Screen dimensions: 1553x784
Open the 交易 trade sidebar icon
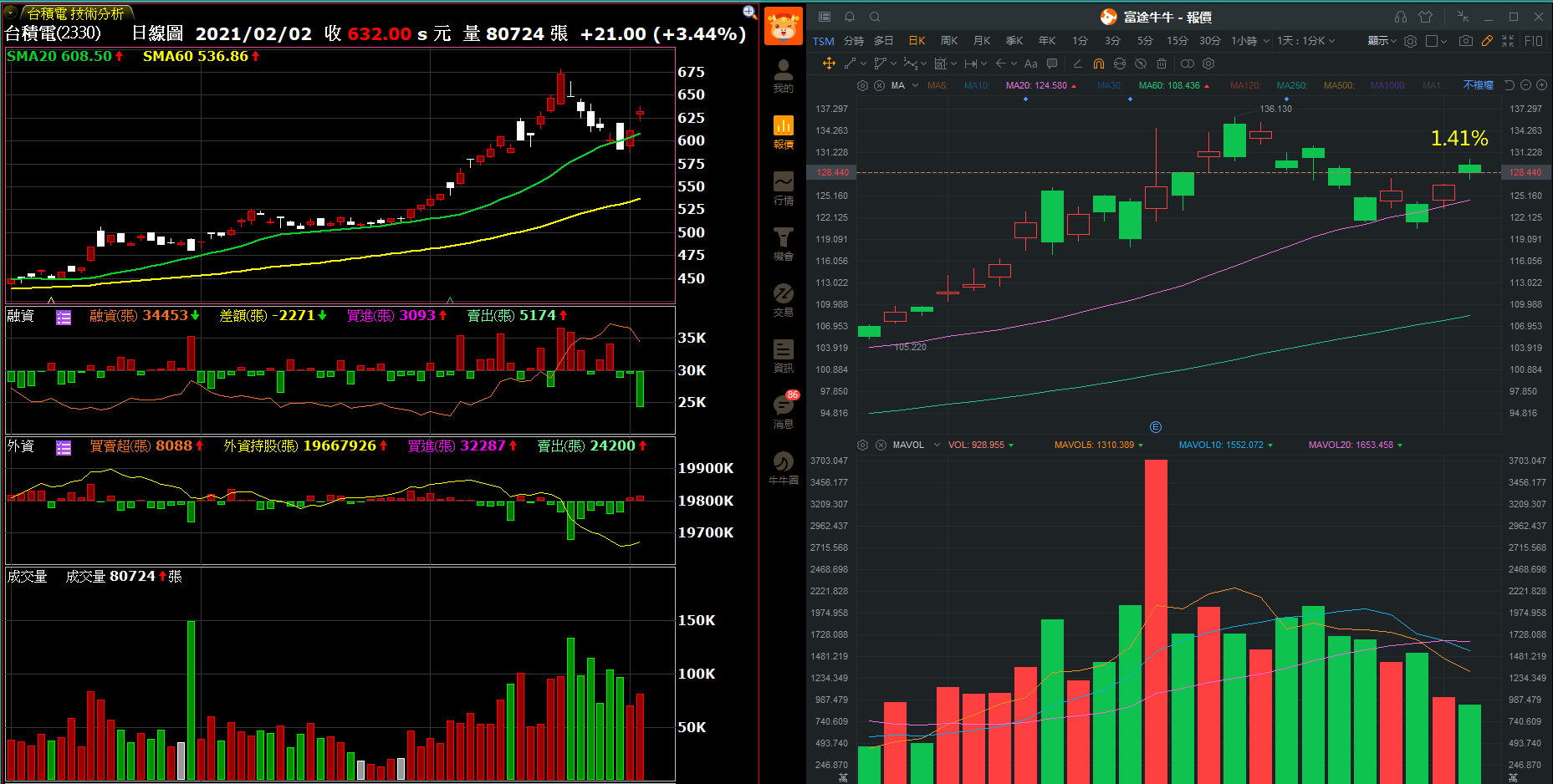click(x=783, y=300)
